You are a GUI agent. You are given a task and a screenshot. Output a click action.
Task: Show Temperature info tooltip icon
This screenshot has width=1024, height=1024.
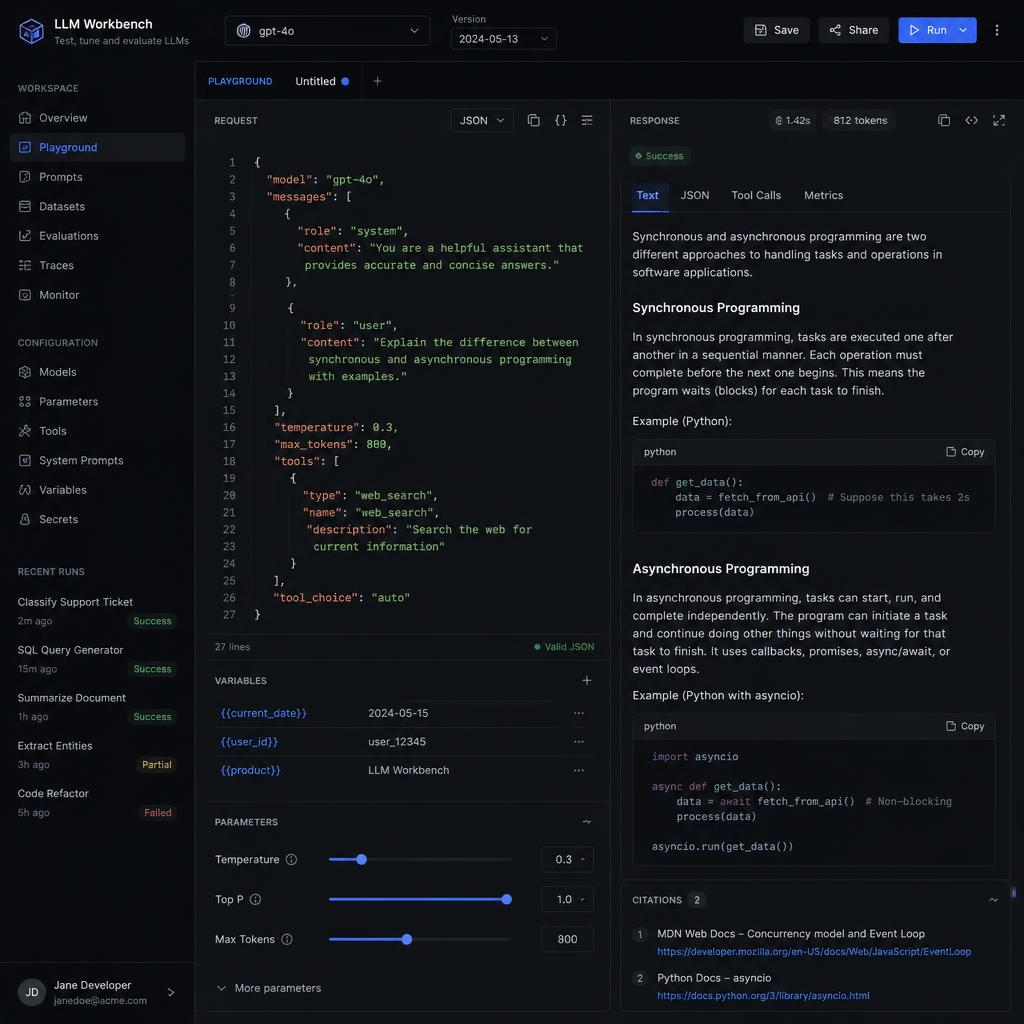291,859
